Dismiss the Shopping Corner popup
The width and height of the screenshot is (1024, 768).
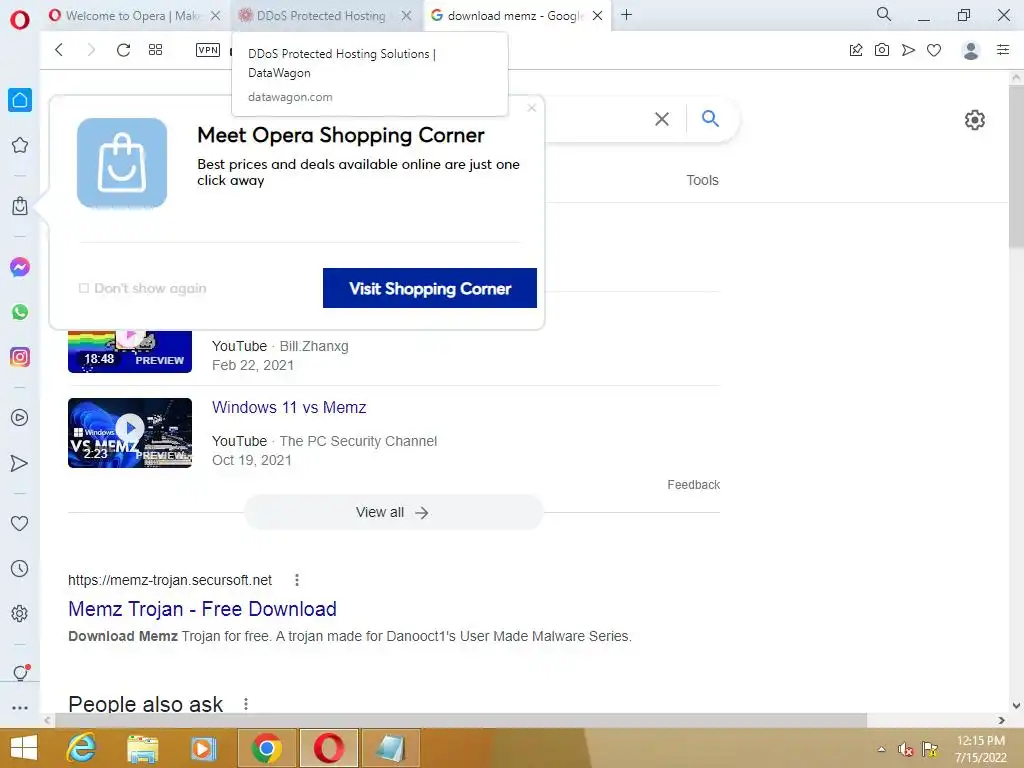point(532,108)
